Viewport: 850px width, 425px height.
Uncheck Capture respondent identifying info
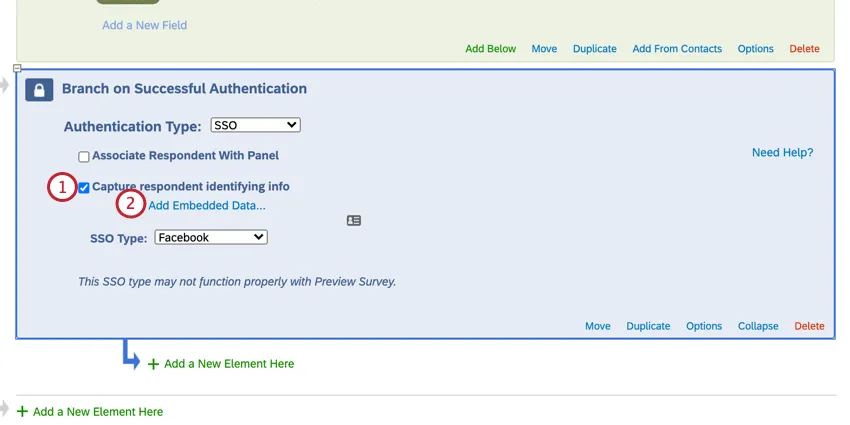84,187
